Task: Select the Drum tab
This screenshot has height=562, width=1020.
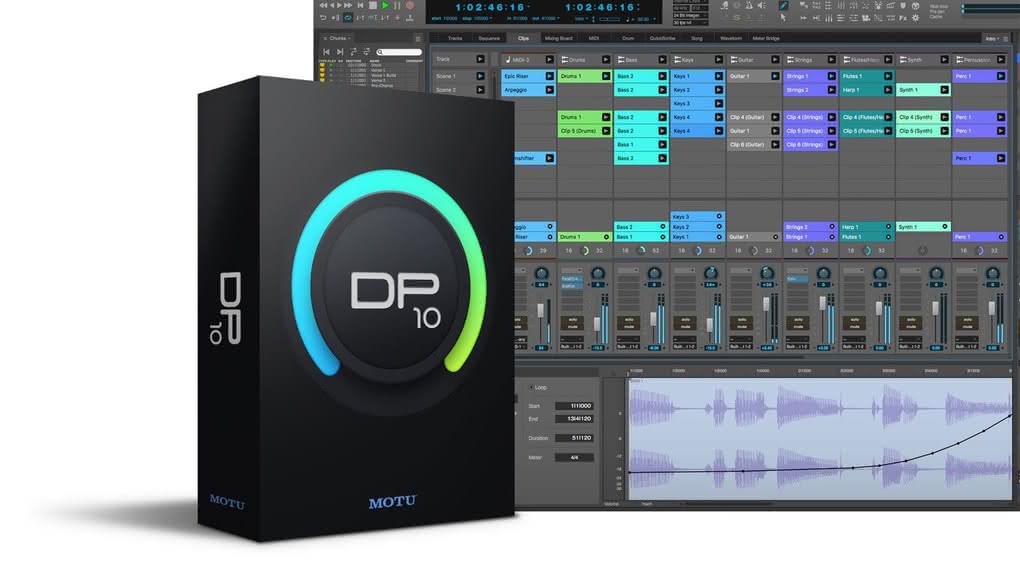Action: point(628,38)
